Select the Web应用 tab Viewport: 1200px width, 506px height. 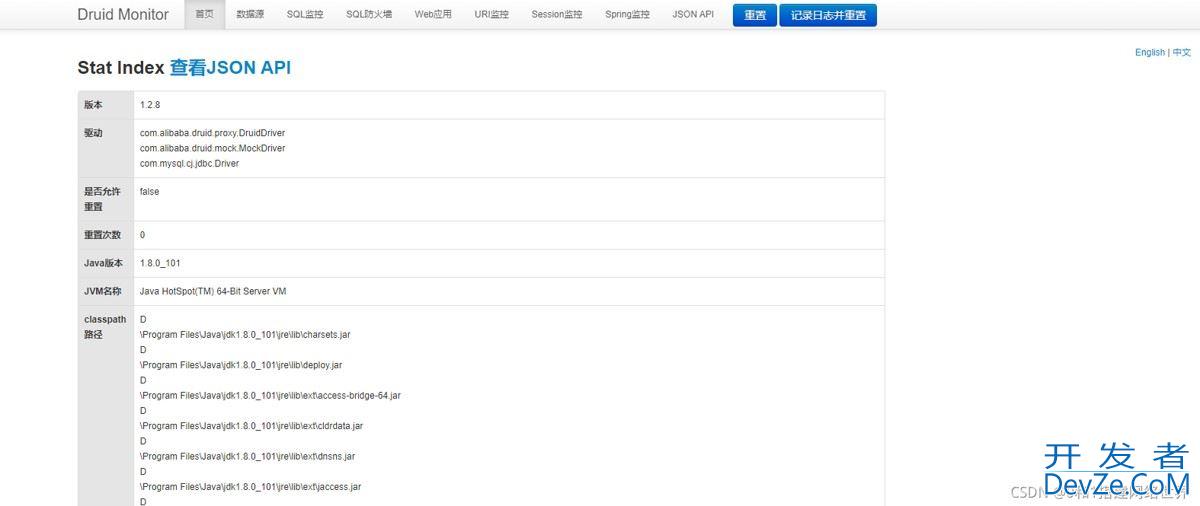[x=433, y=15]
